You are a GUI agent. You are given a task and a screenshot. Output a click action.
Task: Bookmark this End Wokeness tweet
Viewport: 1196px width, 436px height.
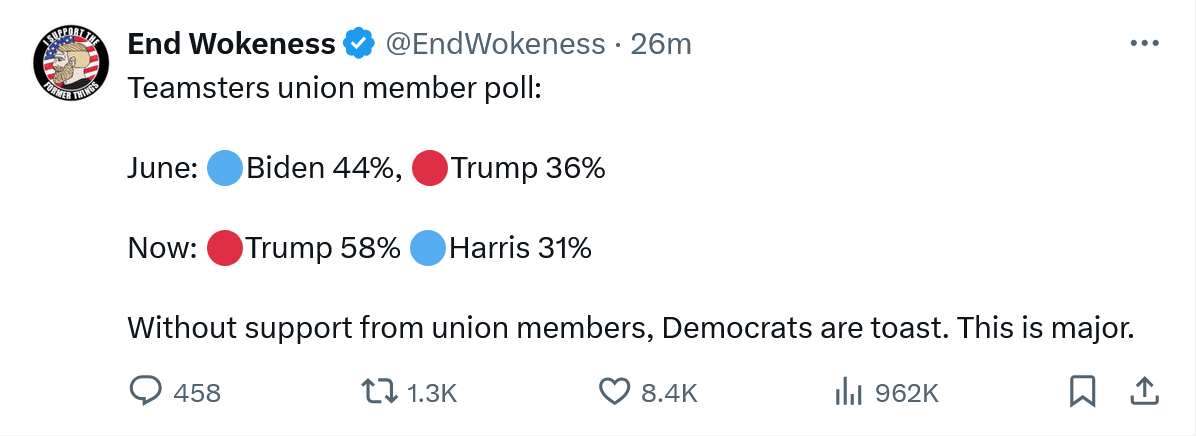coord(1083,392)
